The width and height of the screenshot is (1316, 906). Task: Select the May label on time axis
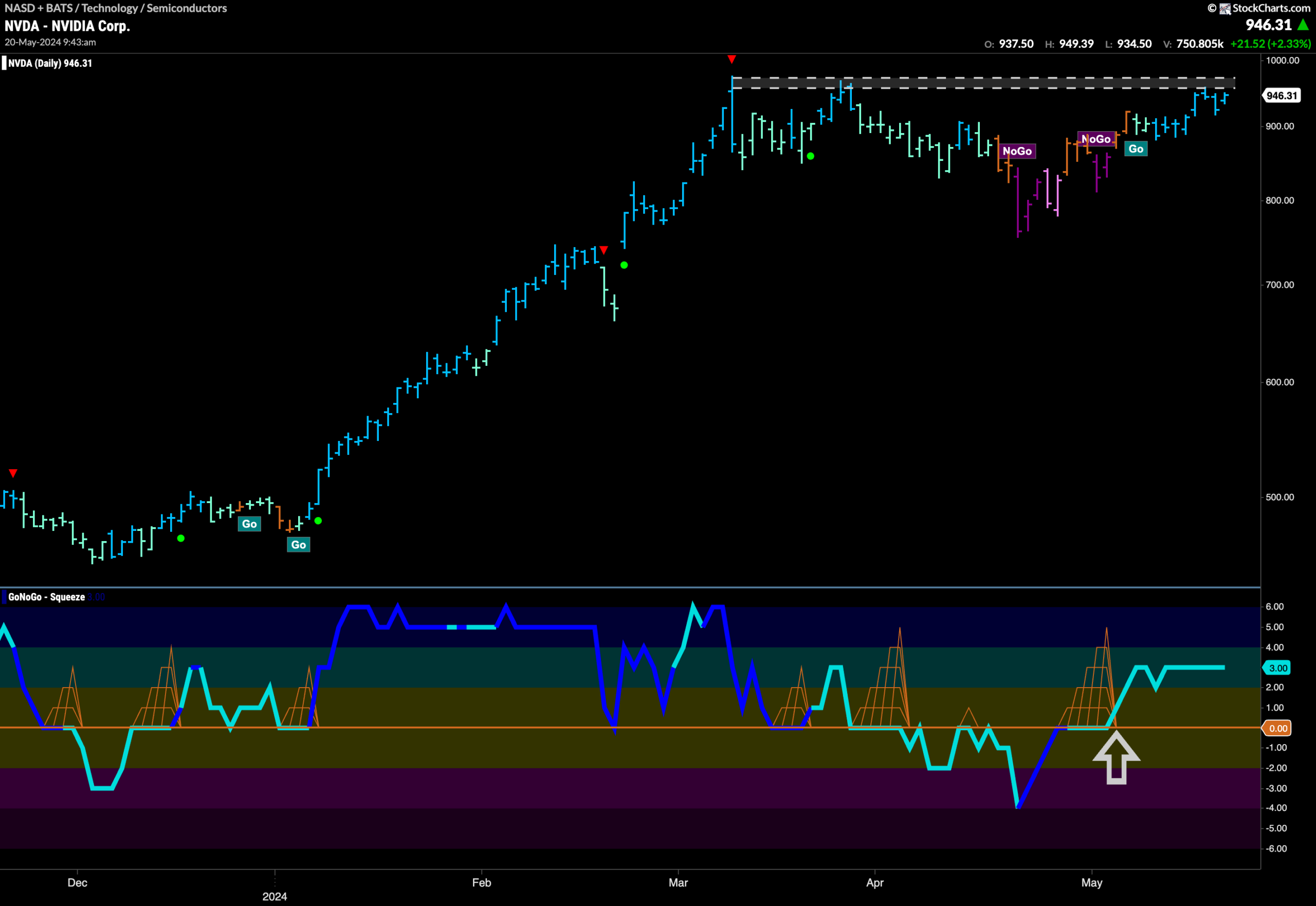[x=1092, y=883]
